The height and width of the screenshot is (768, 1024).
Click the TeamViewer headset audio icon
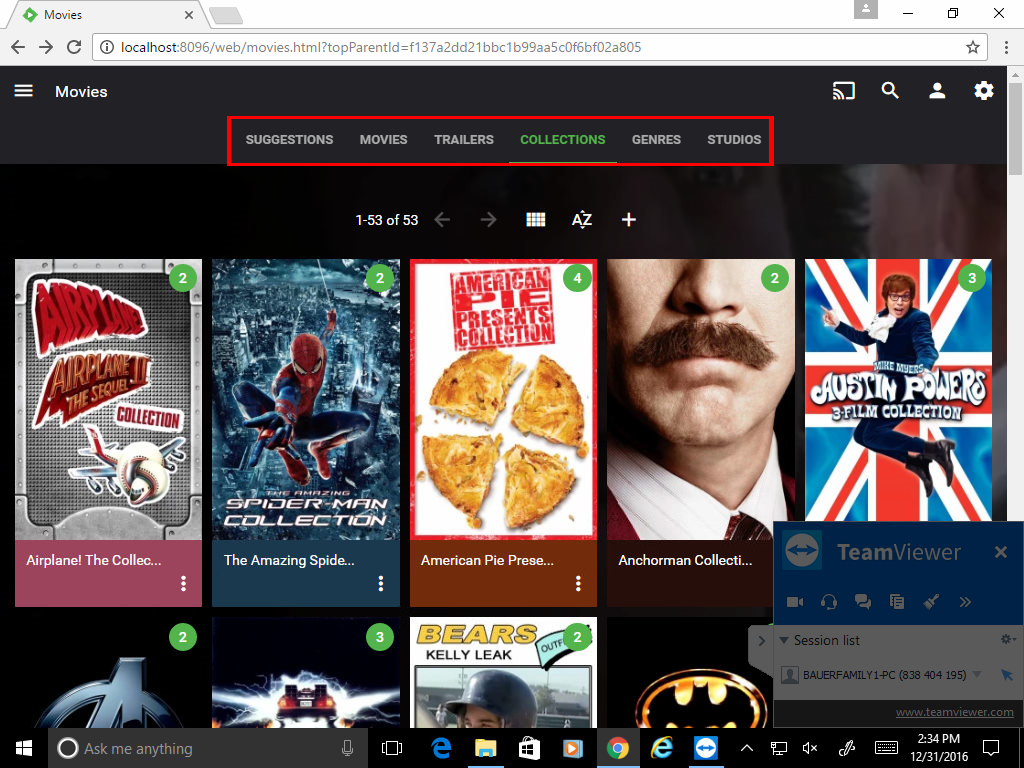coord(829,601)
